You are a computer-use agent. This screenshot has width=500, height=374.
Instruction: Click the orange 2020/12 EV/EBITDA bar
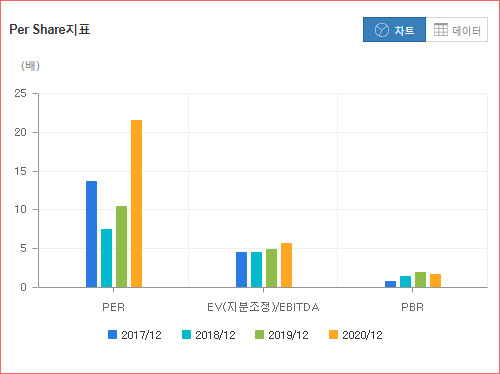(286, 265)
